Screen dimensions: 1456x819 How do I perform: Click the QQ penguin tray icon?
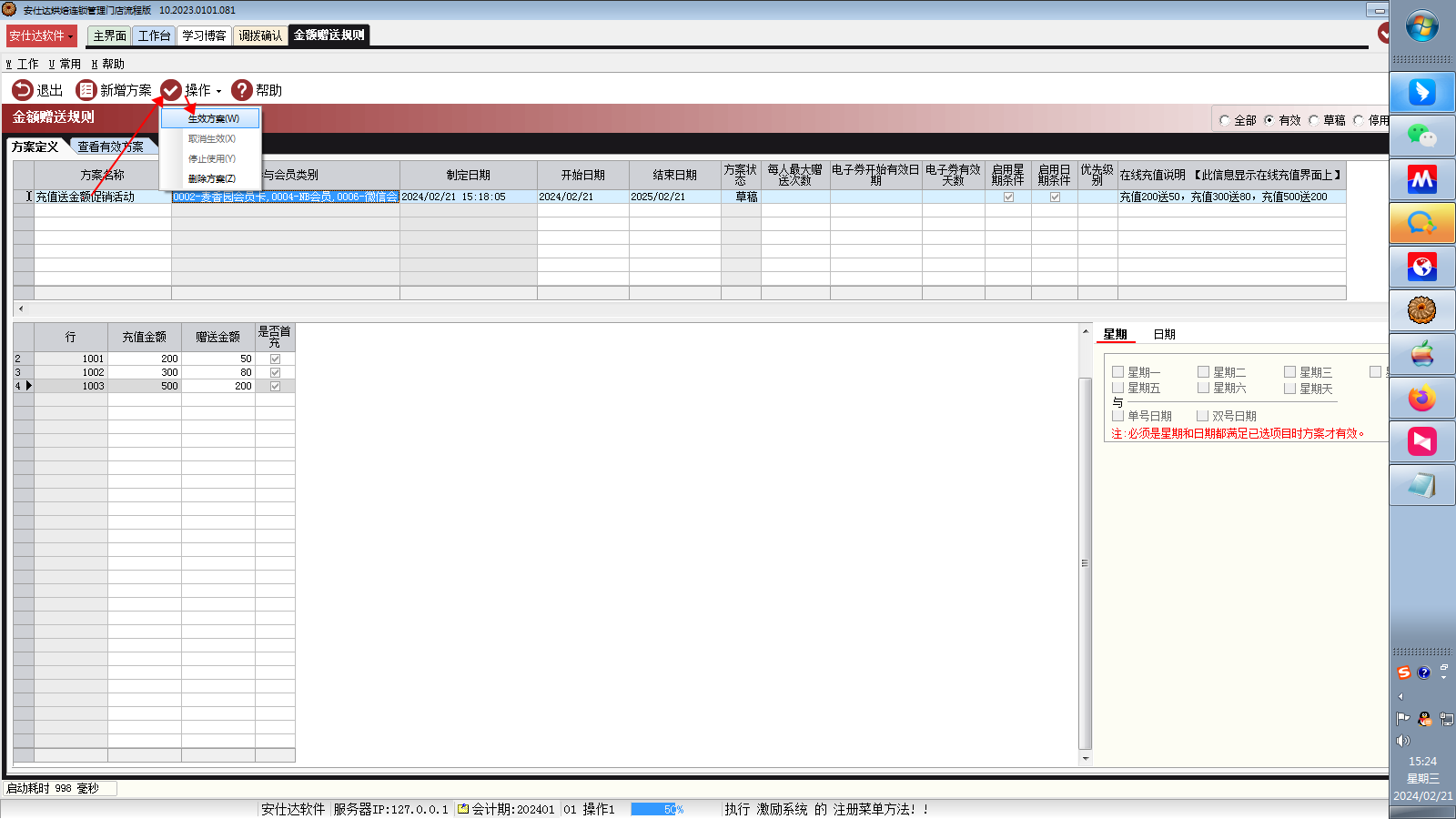pyautogui.click(x=1425, y=718)
